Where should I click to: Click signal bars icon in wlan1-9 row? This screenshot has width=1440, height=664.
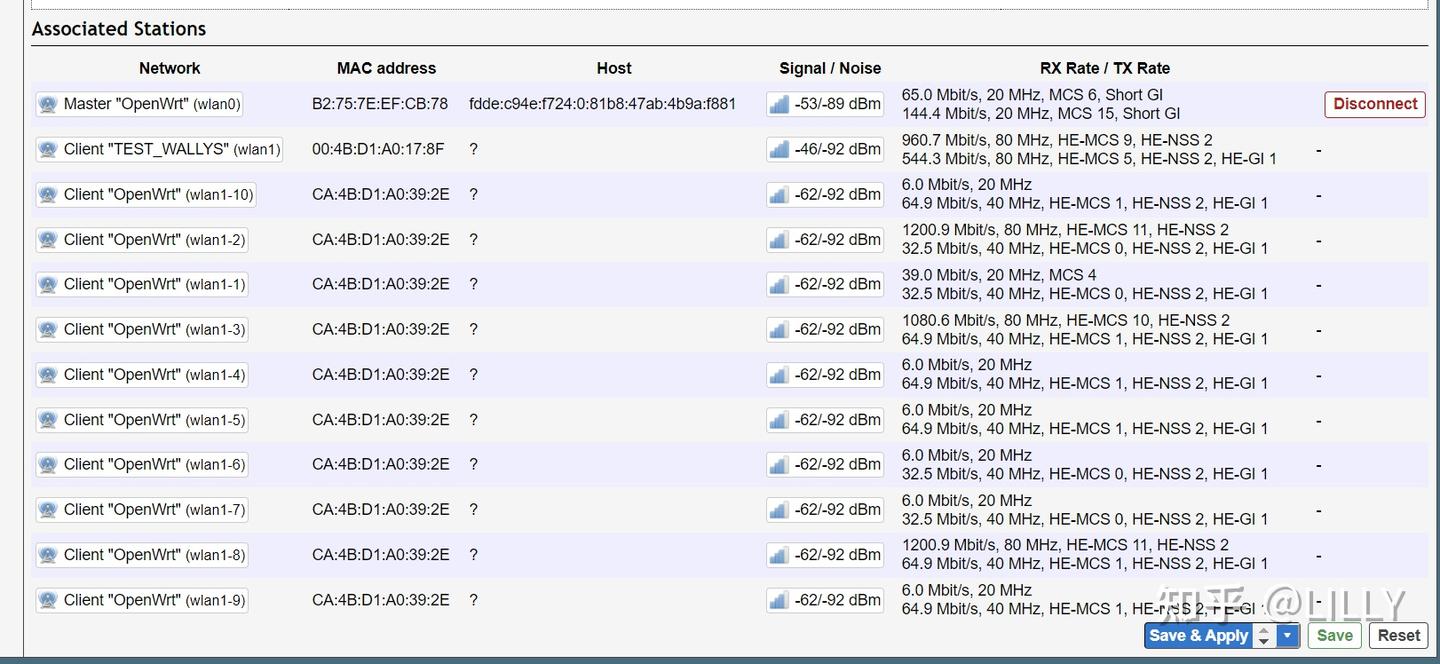tap(779, 601)
